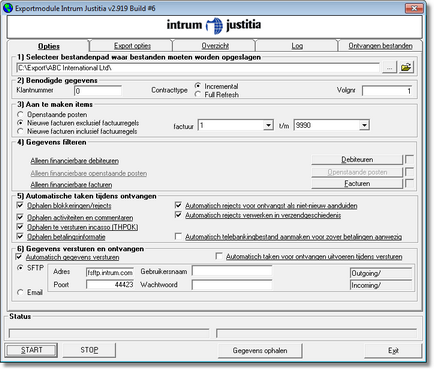The image size is (434, 370).
Task: Click the Facturen filter button
Action: [x=357, y=183]
